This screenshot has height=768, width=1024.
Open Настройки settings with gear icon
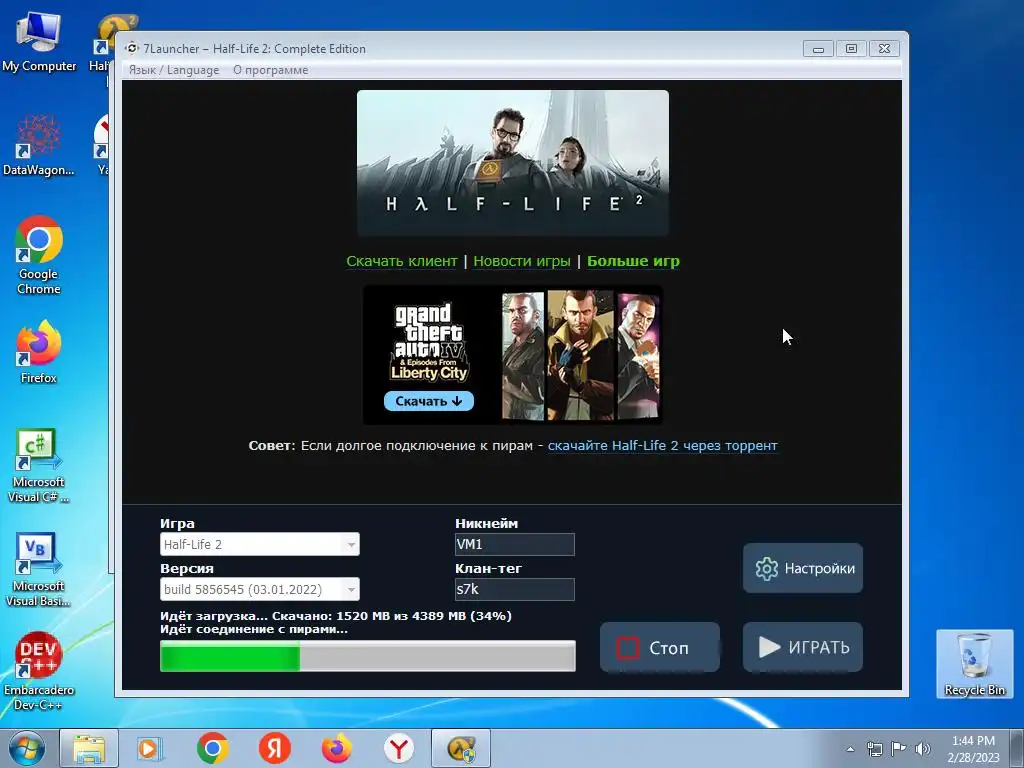point(803,568)
